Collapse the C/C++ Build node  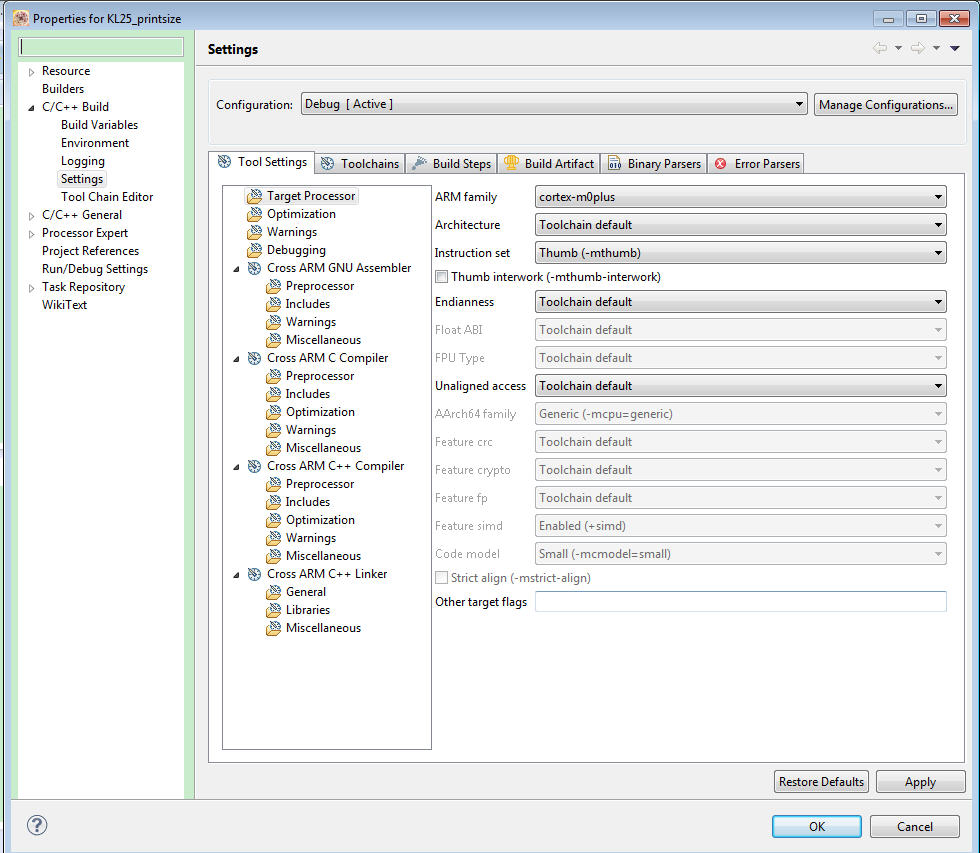31,107
